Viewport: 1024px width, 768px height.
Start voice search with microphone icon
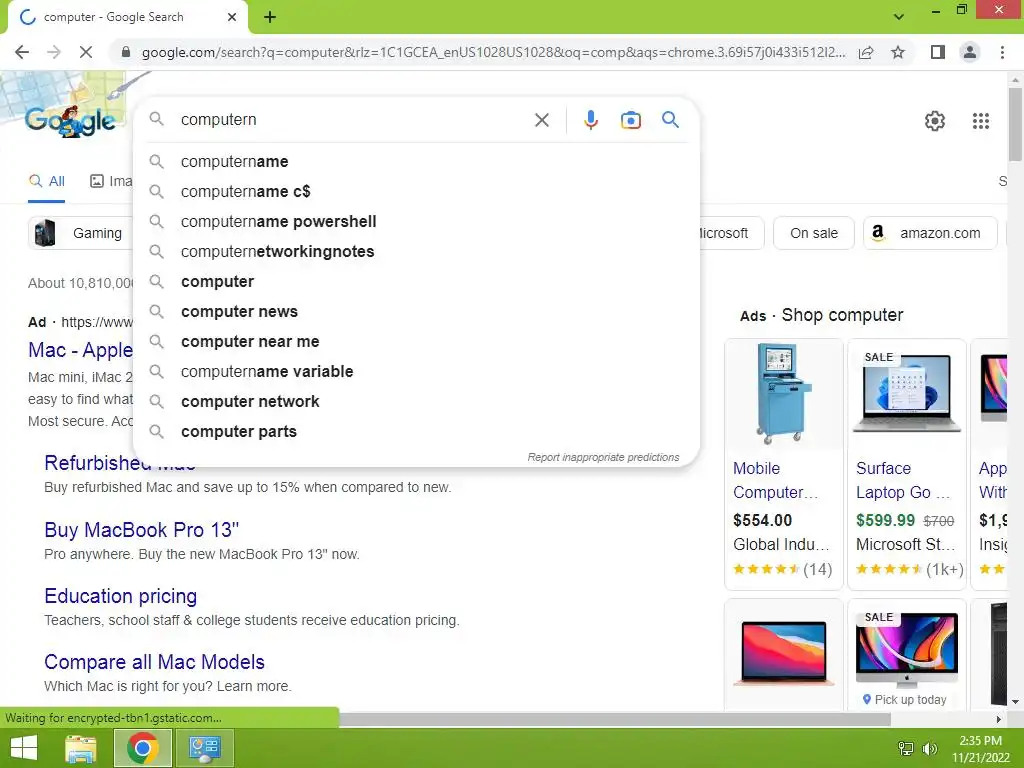click(590, 120)
